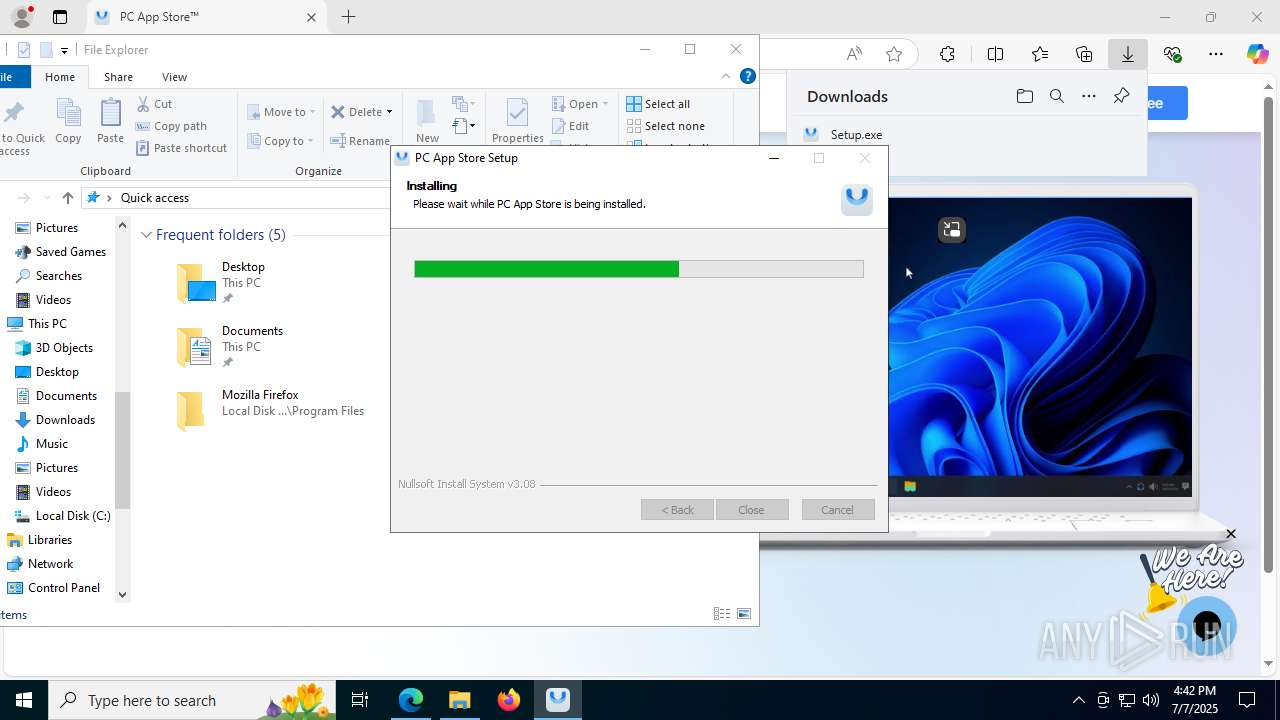
Task: Switch to details view layout icon
Action: point(722,614)
